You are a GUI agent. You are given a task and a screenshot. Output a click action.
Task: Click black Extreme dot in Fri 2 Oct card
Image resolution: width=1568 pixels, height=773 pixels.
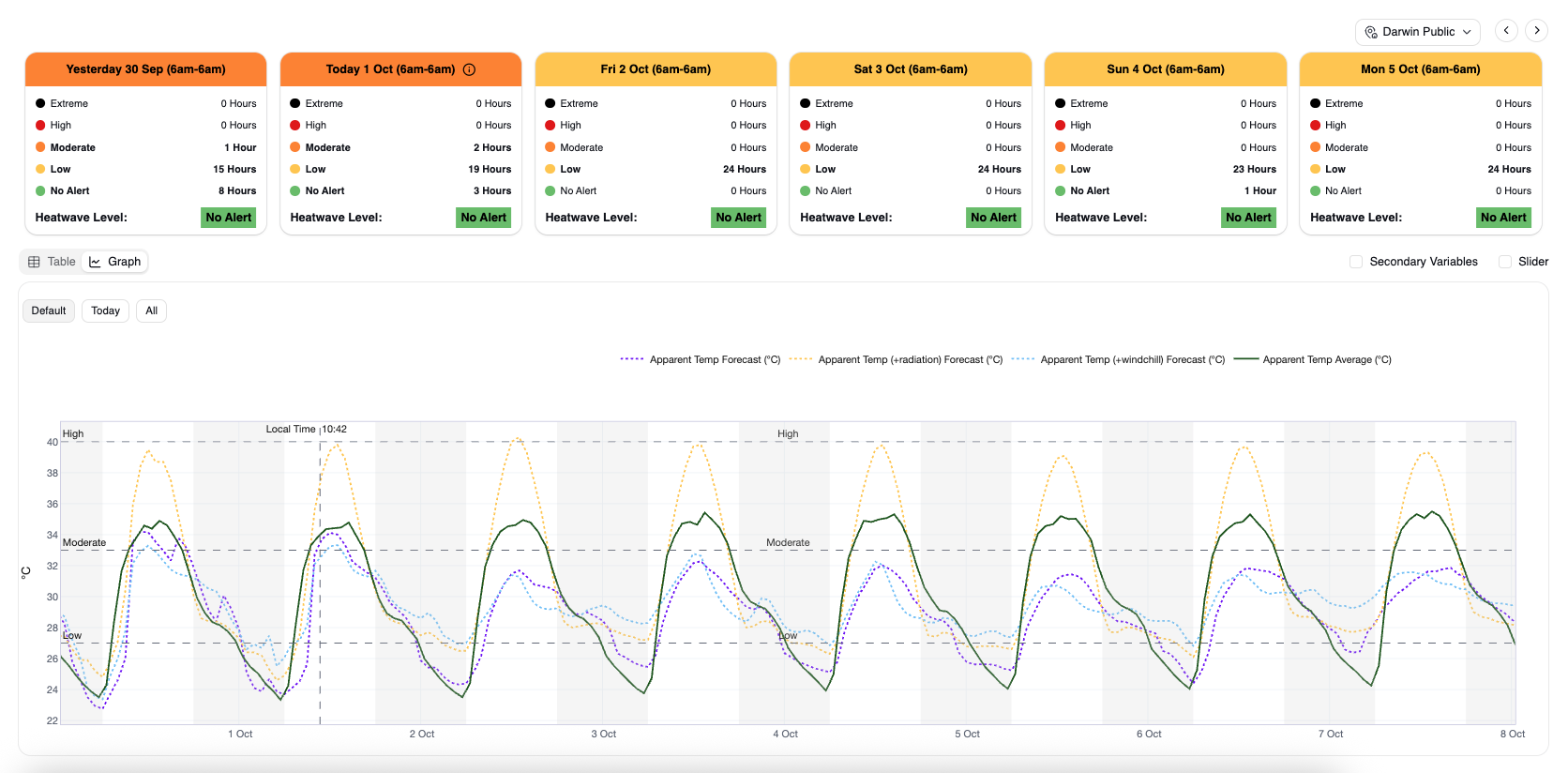(550, 103)
